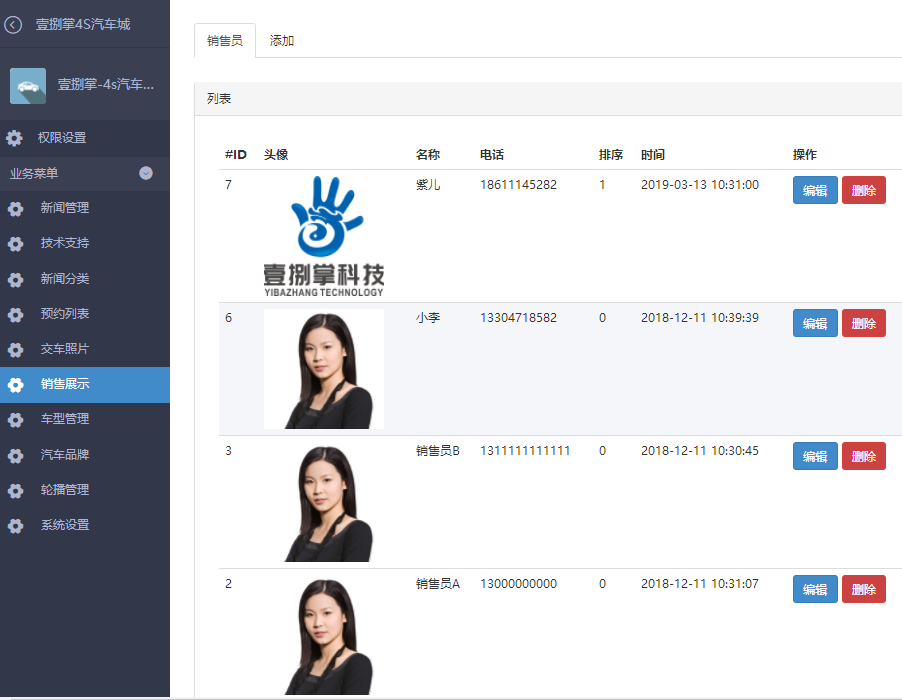Image resolution: width=902 pixels, height=700 pixels.
Task: Click 编辑 for 销售员B
Action: click(815, 456)
